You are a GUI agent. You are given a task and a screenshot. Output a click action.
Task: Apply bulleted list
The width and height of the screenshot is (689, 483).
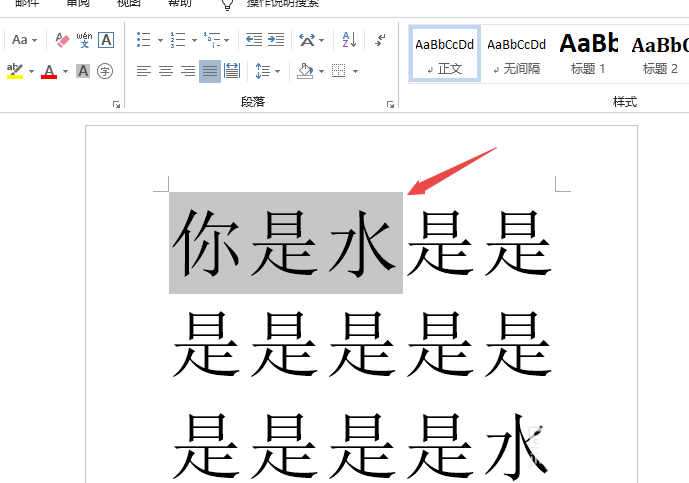(144, 40)
